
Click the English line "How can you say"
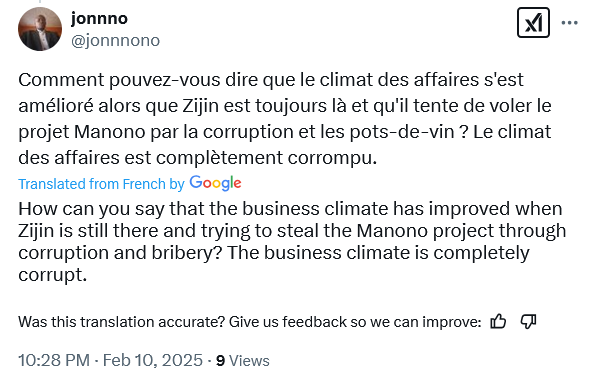290,209
